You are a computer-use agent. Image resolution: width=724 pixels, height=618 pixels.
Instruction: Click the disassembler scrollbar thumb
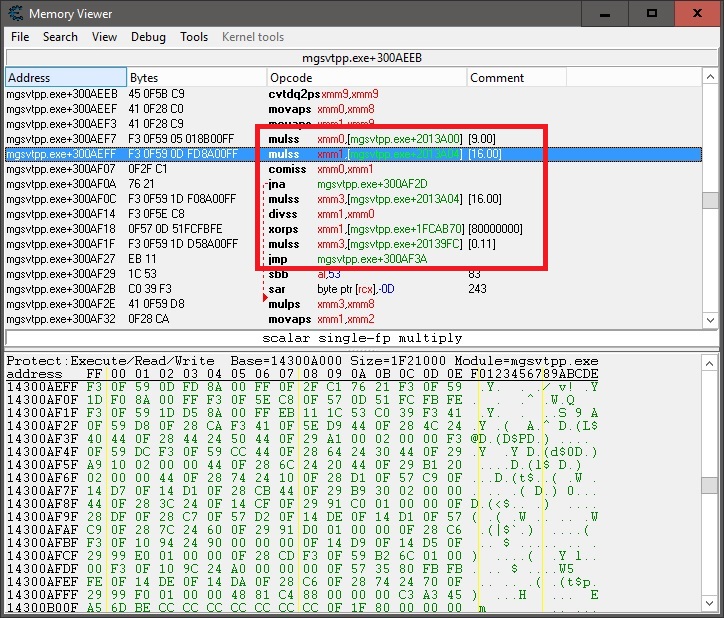click(710, 200)
